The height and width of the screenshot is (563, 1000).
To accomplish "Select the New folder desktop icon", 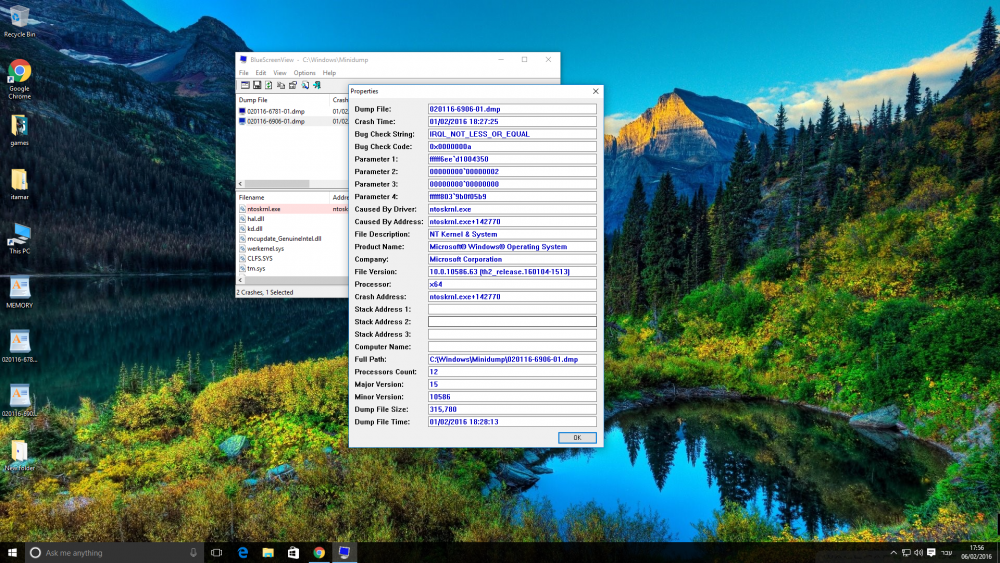I will pos(19,455).
